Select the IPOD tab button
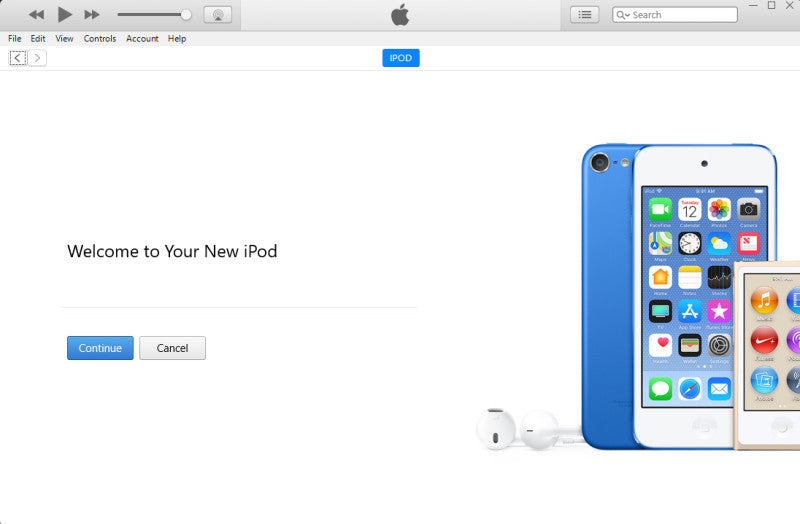This screenshot has width=800, height=524. click(x=401, y=58)
